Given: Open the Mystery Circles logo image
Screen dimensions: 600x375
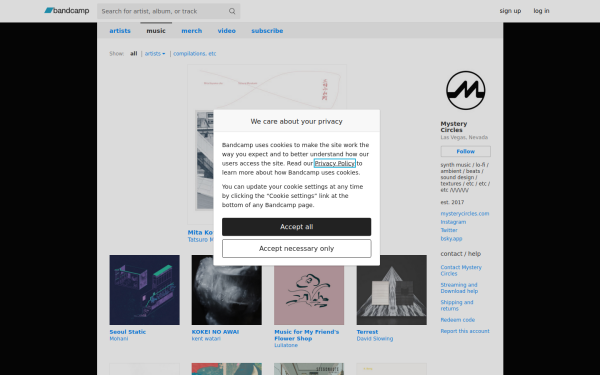Looking at the screenshot, I should 465,91.
